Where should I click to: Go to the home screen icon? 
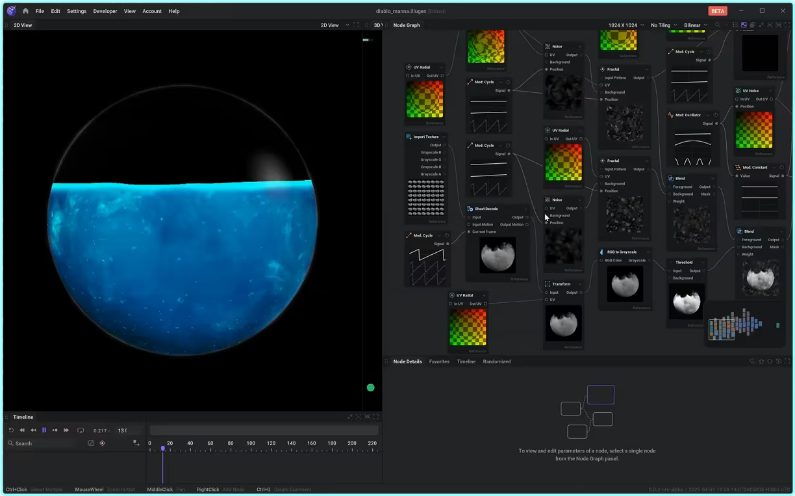click(25, 11)
